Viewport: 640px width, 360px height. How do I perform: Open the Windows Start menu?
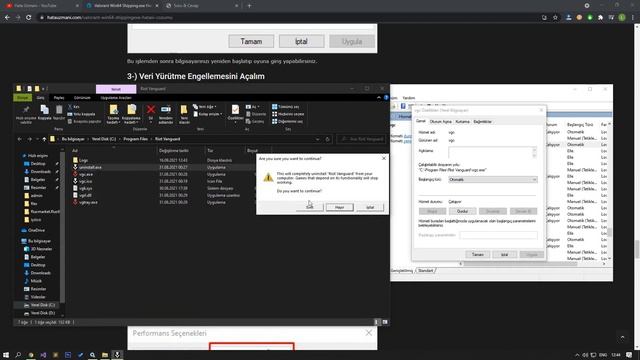(x=6, y=355)
